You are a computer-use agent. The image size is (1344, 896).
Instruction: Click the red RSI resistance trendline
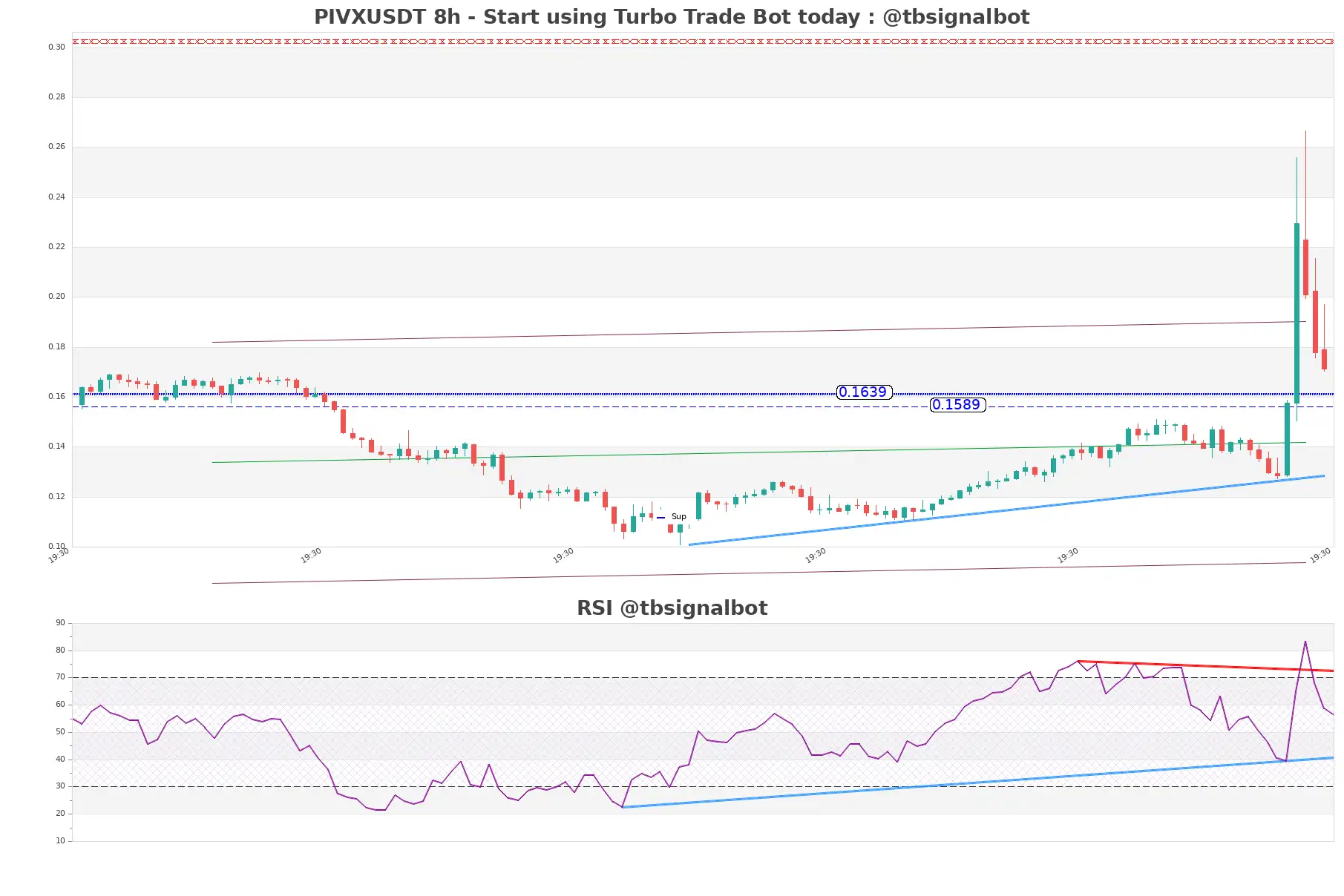pos(1205,666)
